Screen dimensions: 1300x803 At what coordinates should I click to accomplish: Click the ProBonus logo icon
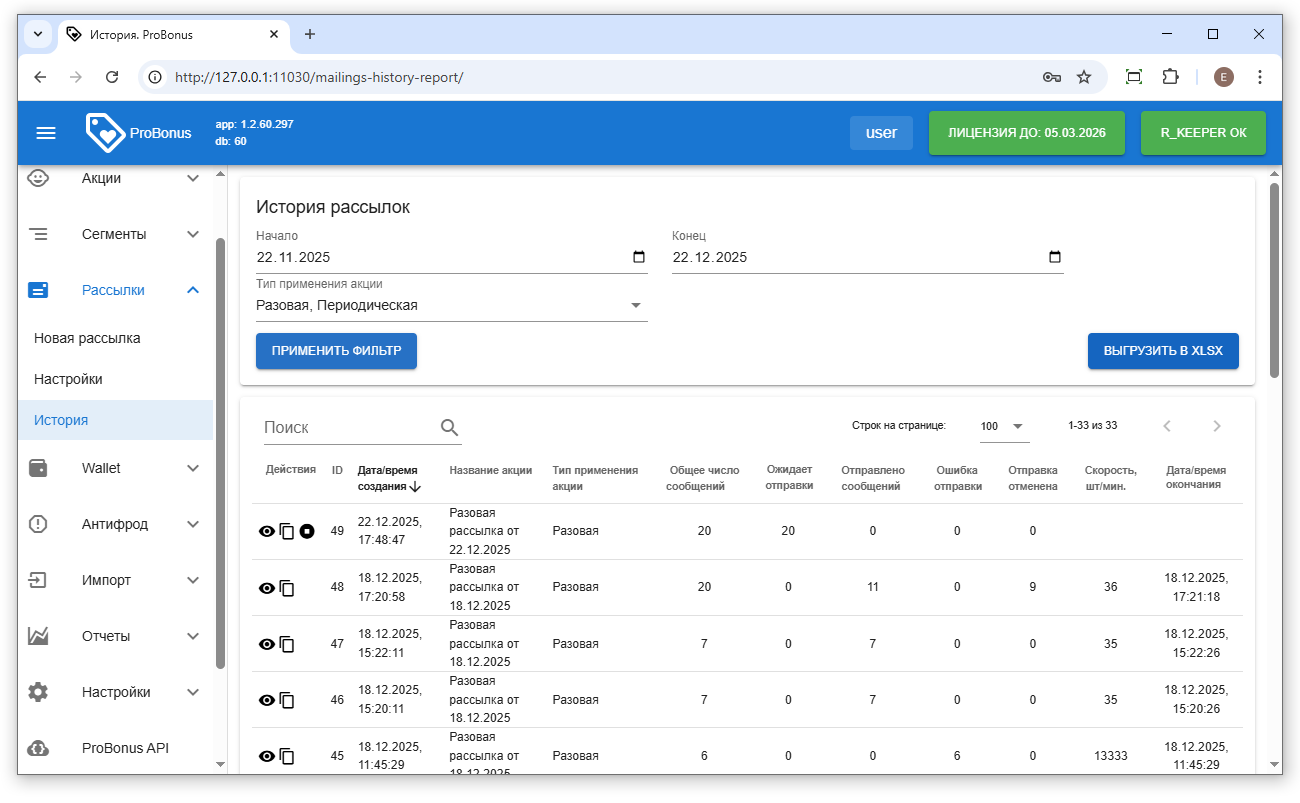105,132
